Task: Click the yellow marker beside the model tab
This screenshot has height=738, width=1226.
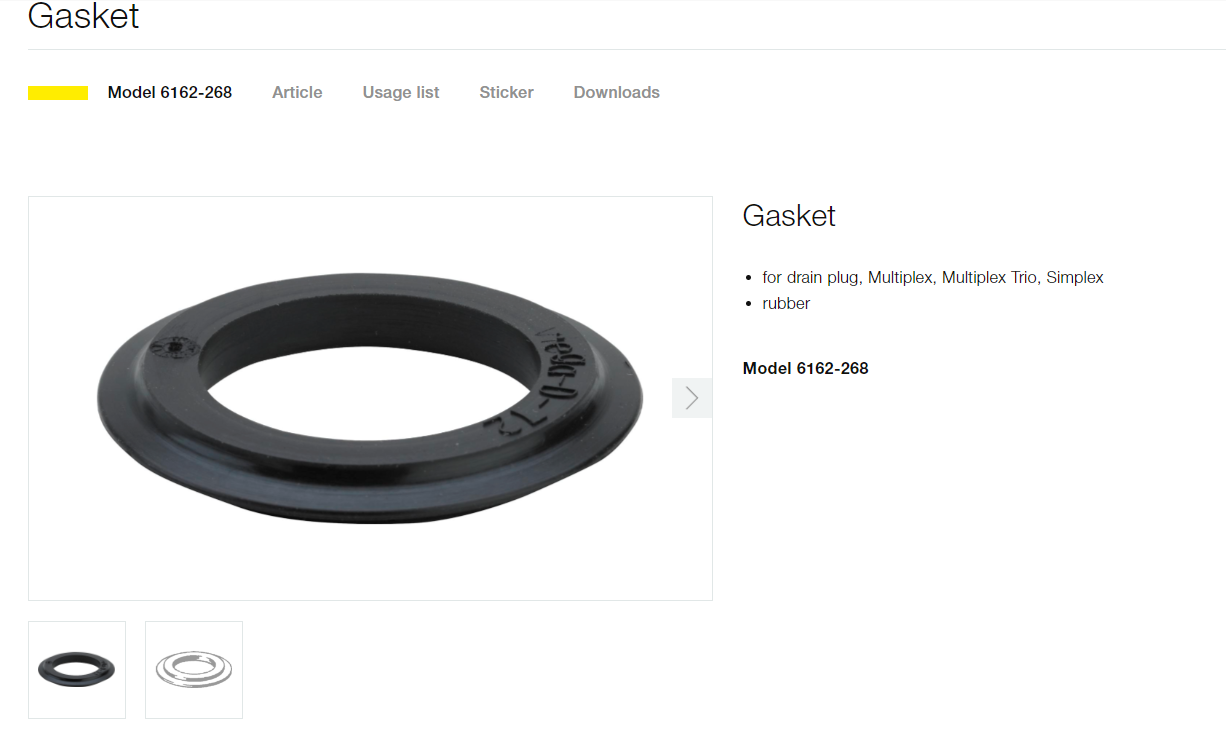Action: [58, 93]
